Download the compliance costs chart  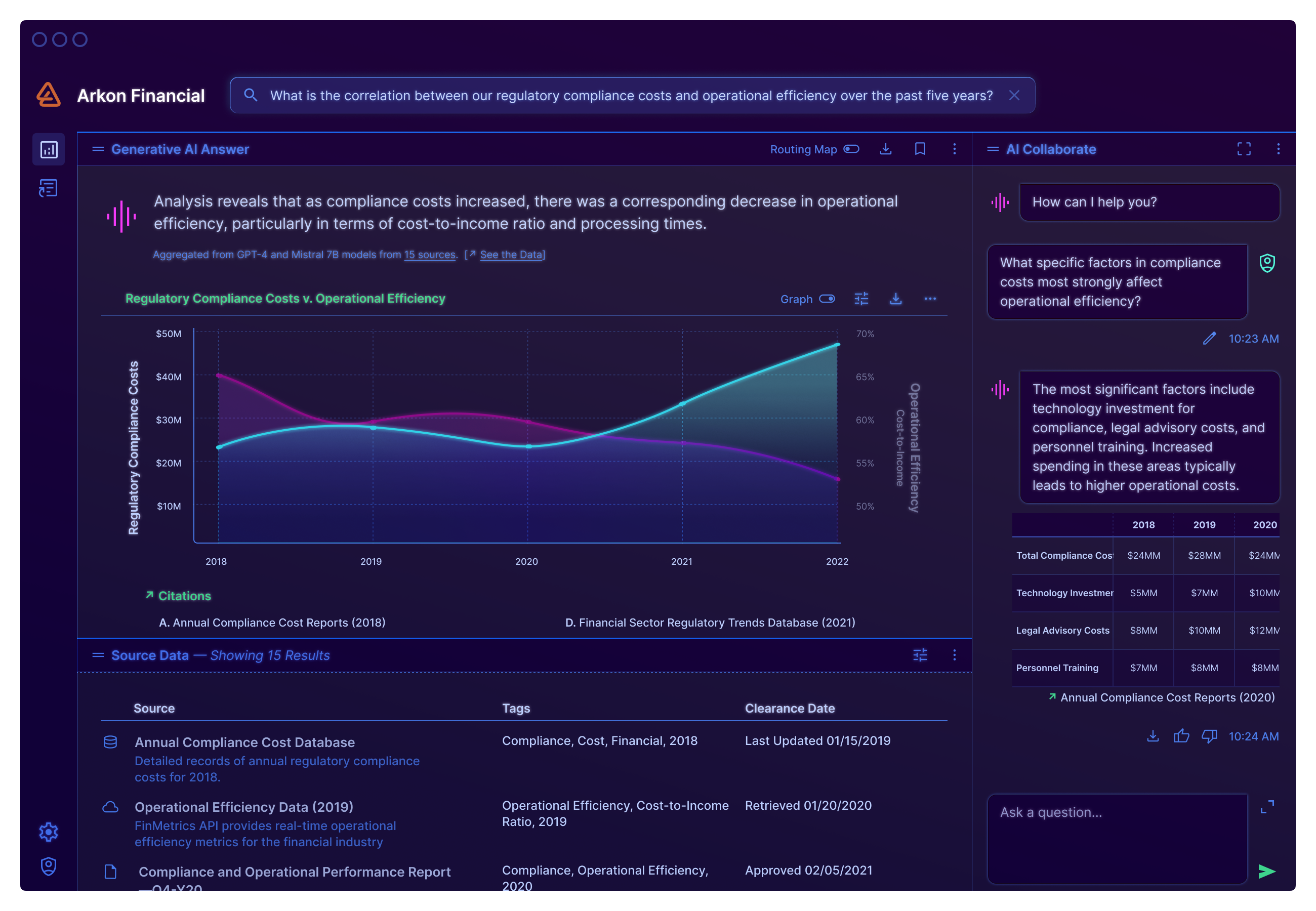(x=895, y=299)
